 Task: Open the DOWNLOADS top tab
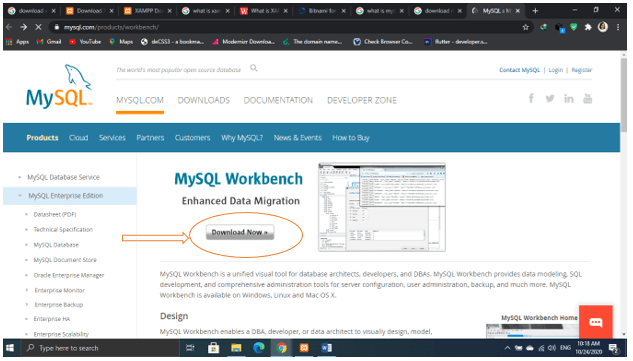204,101
